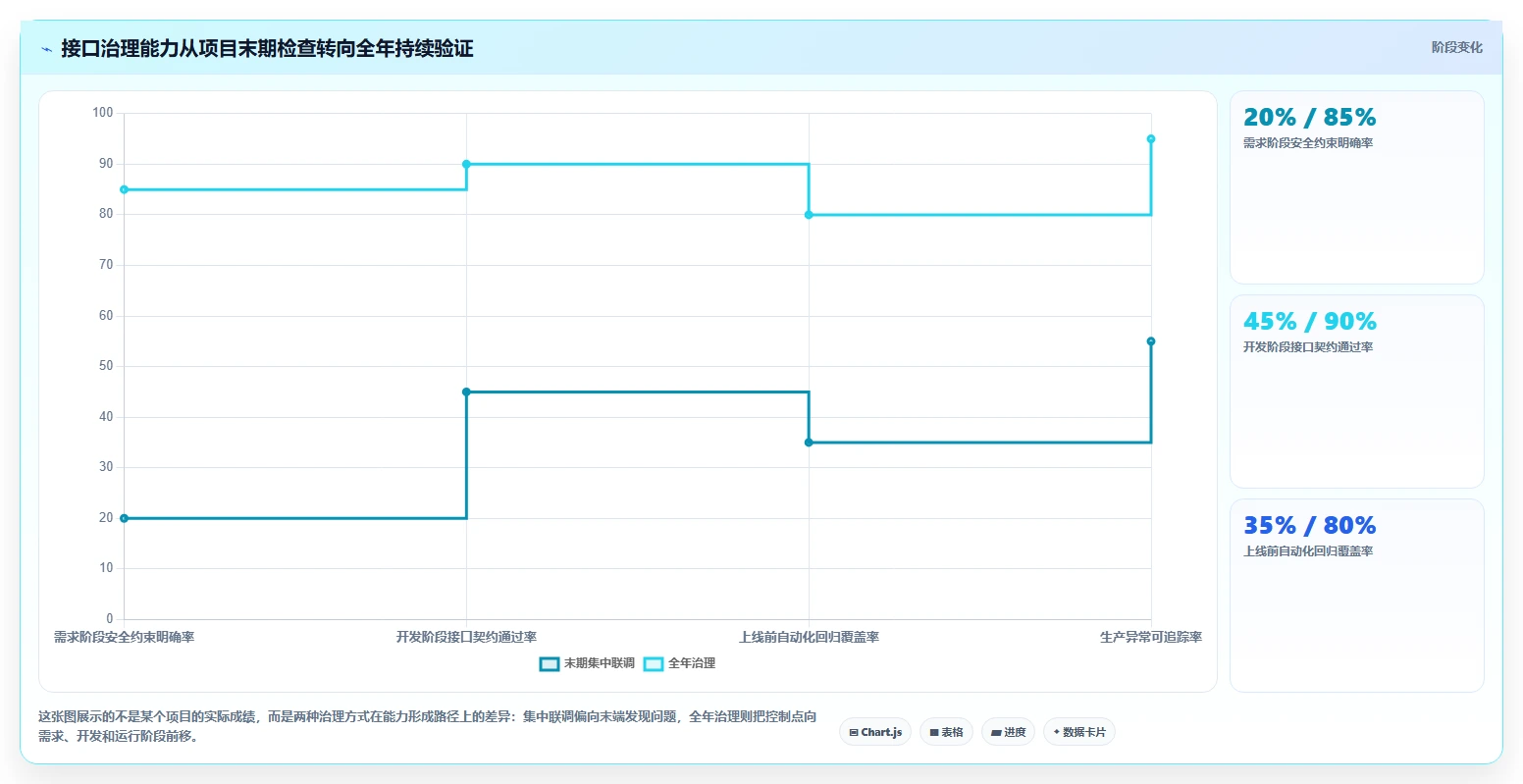Click the y-axis tick label 0

[110, 619]
